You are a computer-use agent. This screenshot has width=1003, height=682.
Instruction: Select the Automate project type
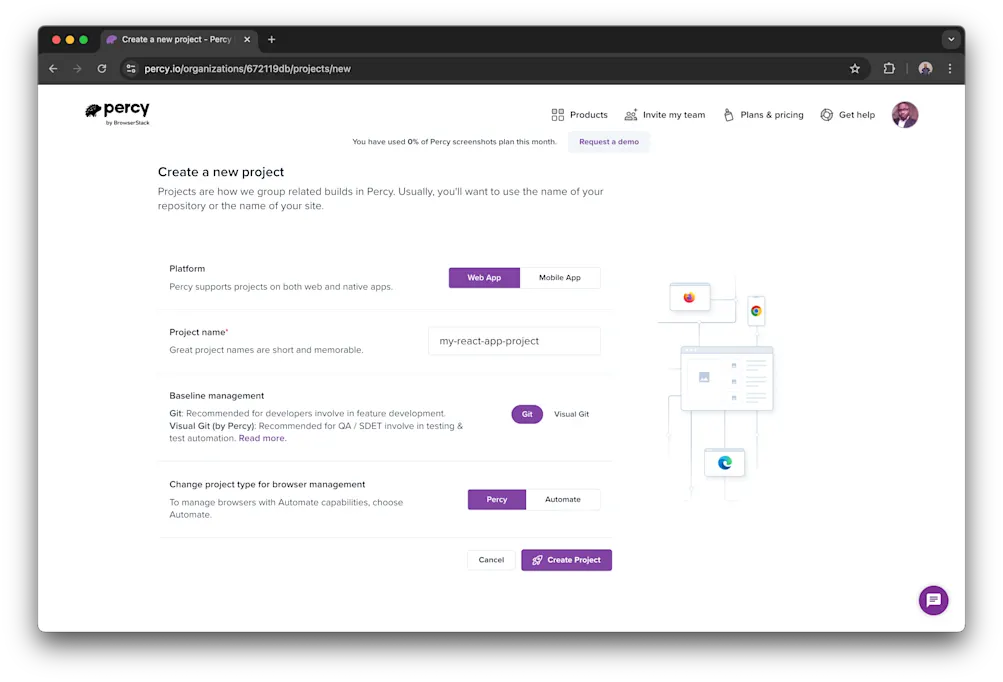pyautogui.click(x=563, y=500)
